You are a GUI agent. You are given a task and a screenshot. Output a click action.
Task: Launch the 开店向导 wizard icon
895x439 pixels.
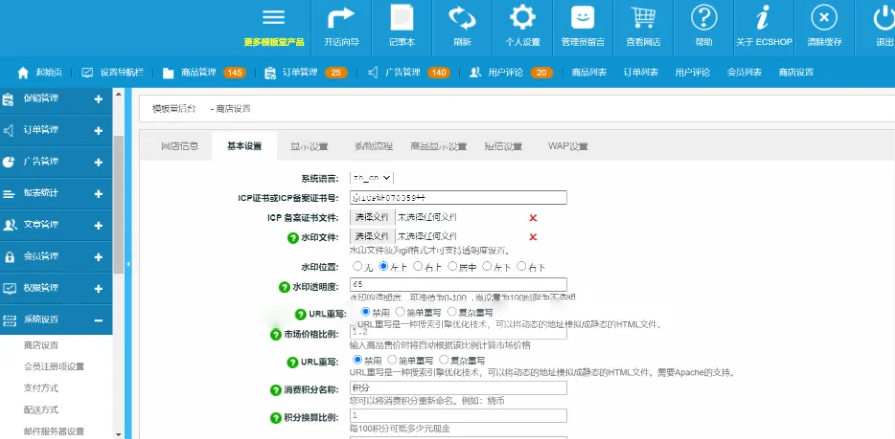341,18
